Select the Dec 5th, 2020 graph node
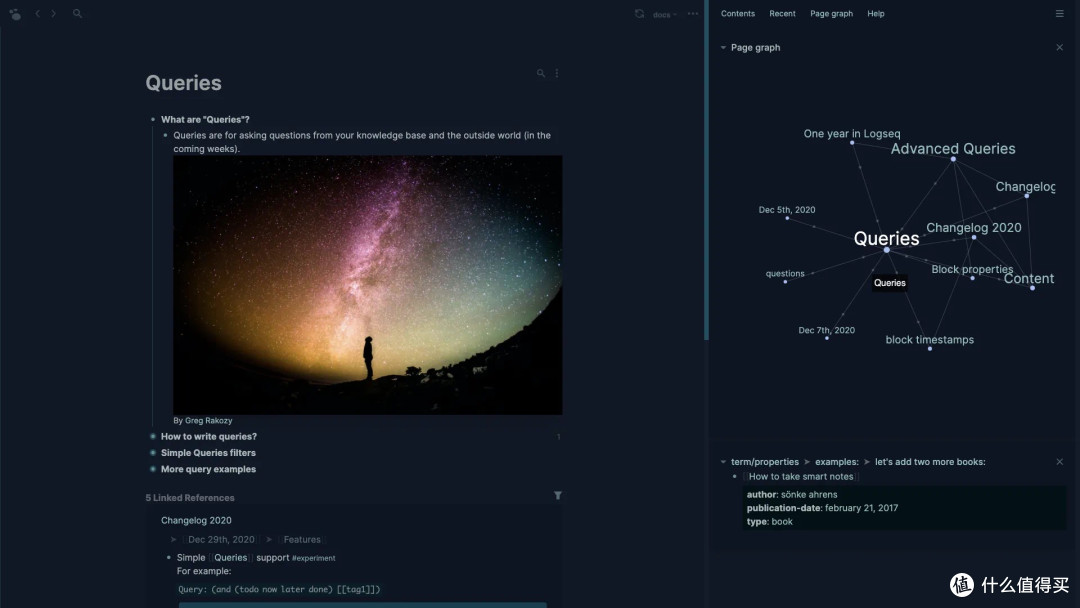The image size is (1080, 608). point(787,218)
